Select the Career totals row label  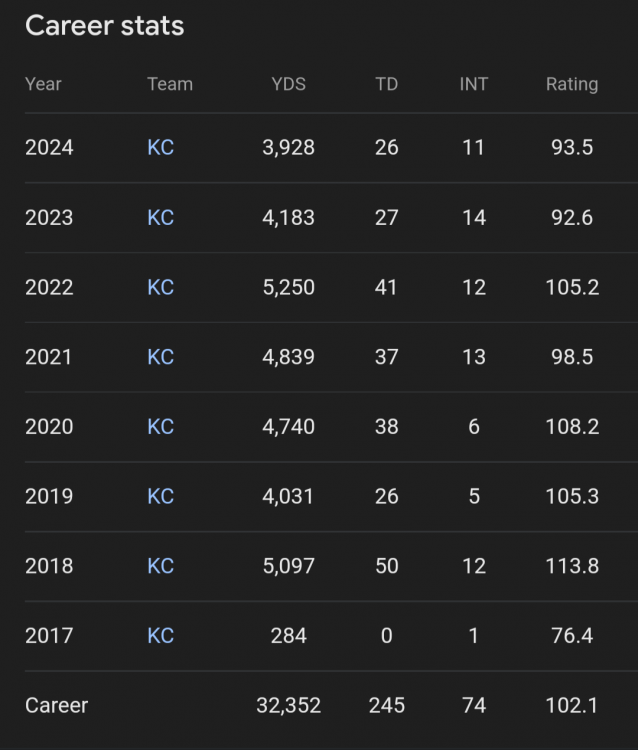[x=56, y=706]
